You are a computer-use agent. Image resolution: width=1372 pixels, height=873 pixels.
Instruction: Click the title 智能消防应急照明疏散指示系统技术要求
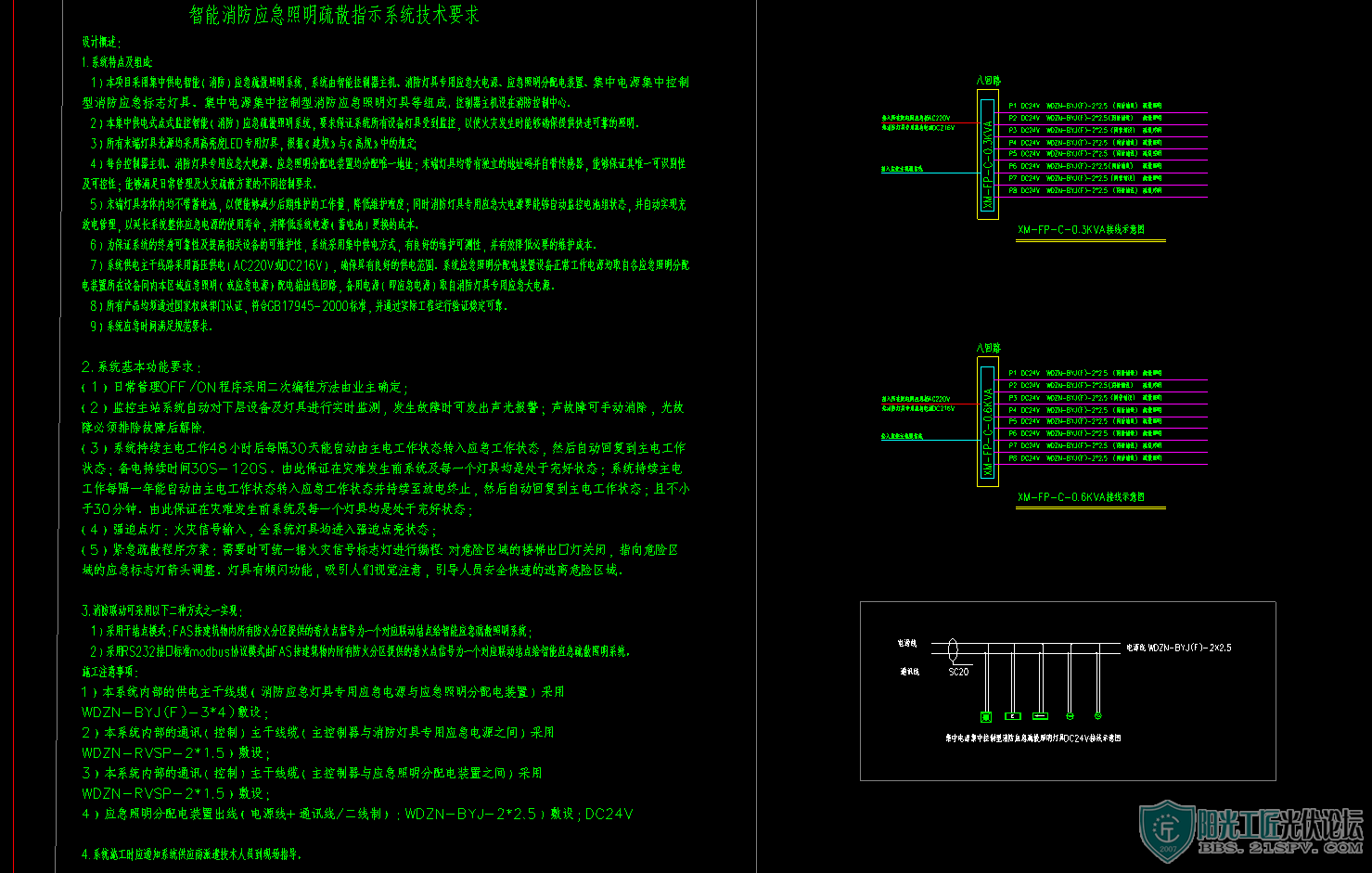pos(334,15)
